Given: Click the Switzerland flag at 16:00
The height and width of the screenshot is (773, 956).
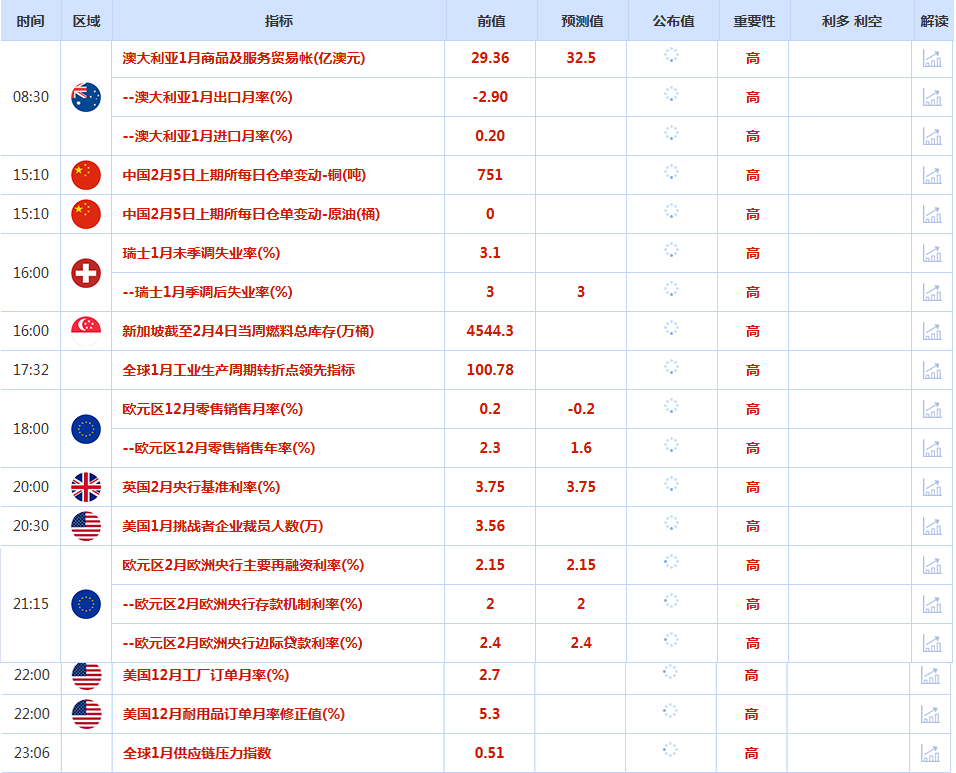Looking at the screenshot, I should [86, 273].
